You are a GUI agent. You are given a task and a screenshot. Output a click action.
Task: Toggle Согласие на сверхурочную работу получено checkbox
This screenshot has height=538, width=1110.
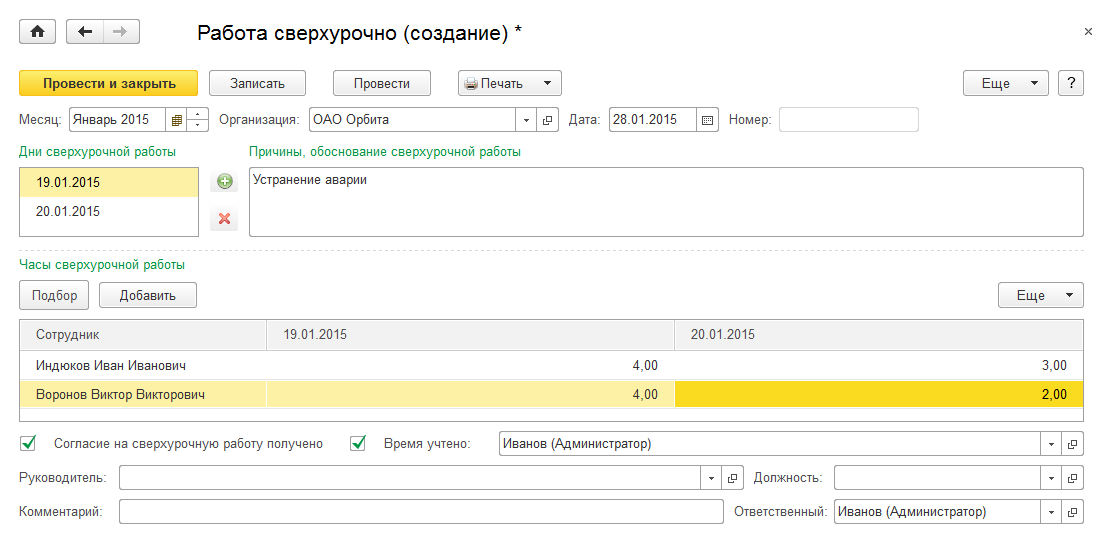[28, 443]
